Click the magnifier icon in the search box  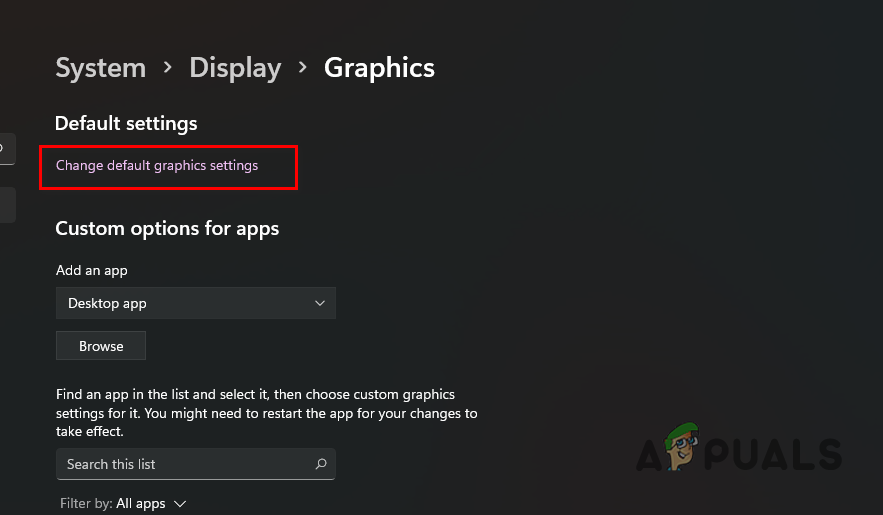(321, 464)
